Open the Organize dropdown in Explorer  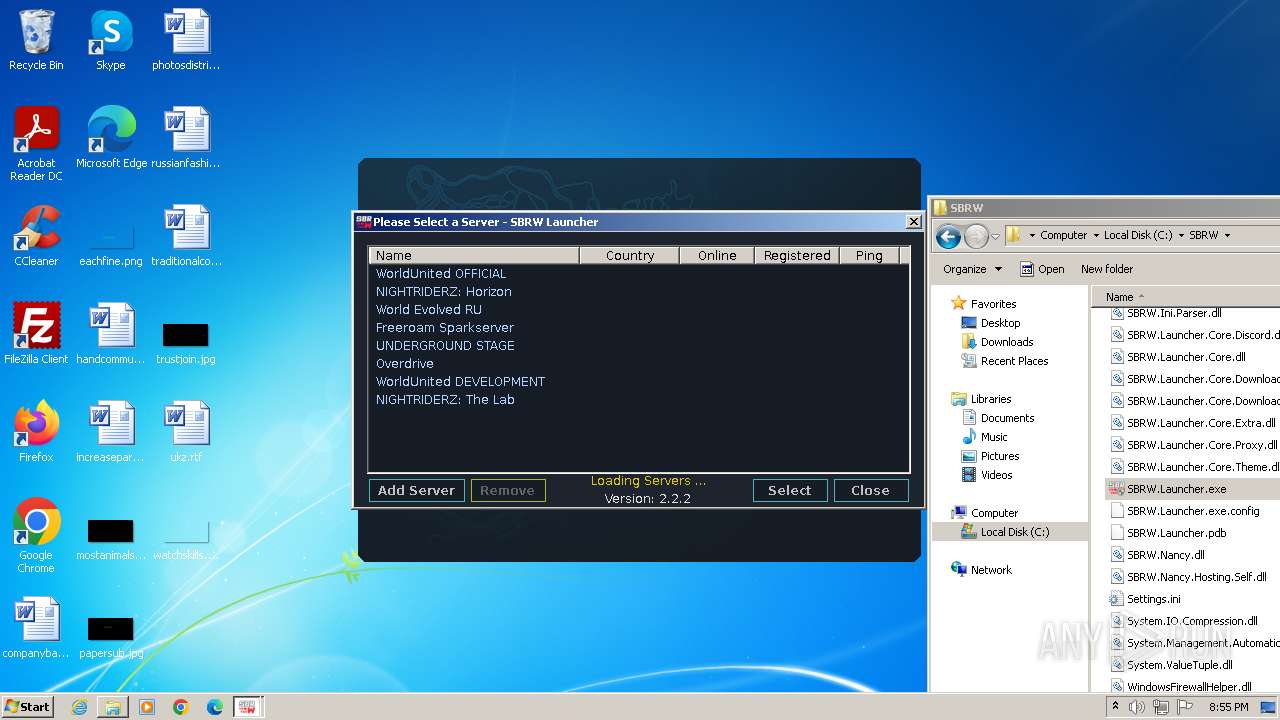pos(972,269)
